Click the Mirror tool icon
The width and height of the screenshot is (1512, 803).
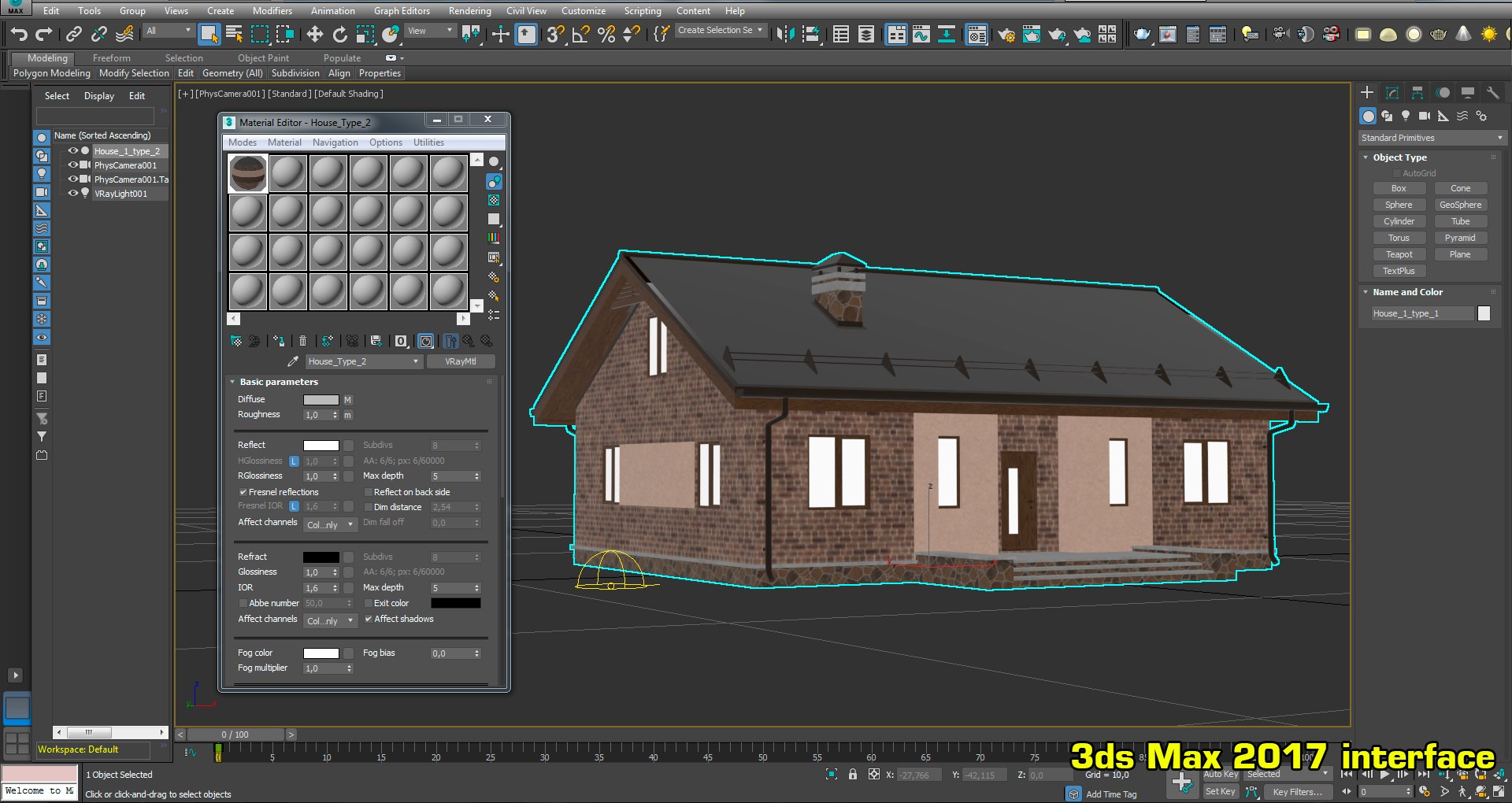click(x=785, y=34)
